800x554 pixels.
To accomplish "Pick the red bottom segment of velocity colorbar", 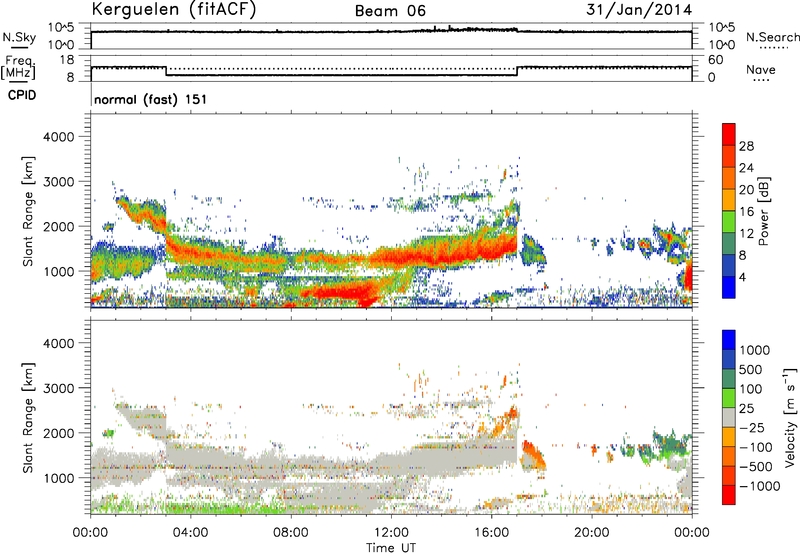I will [x=729, y=495].
